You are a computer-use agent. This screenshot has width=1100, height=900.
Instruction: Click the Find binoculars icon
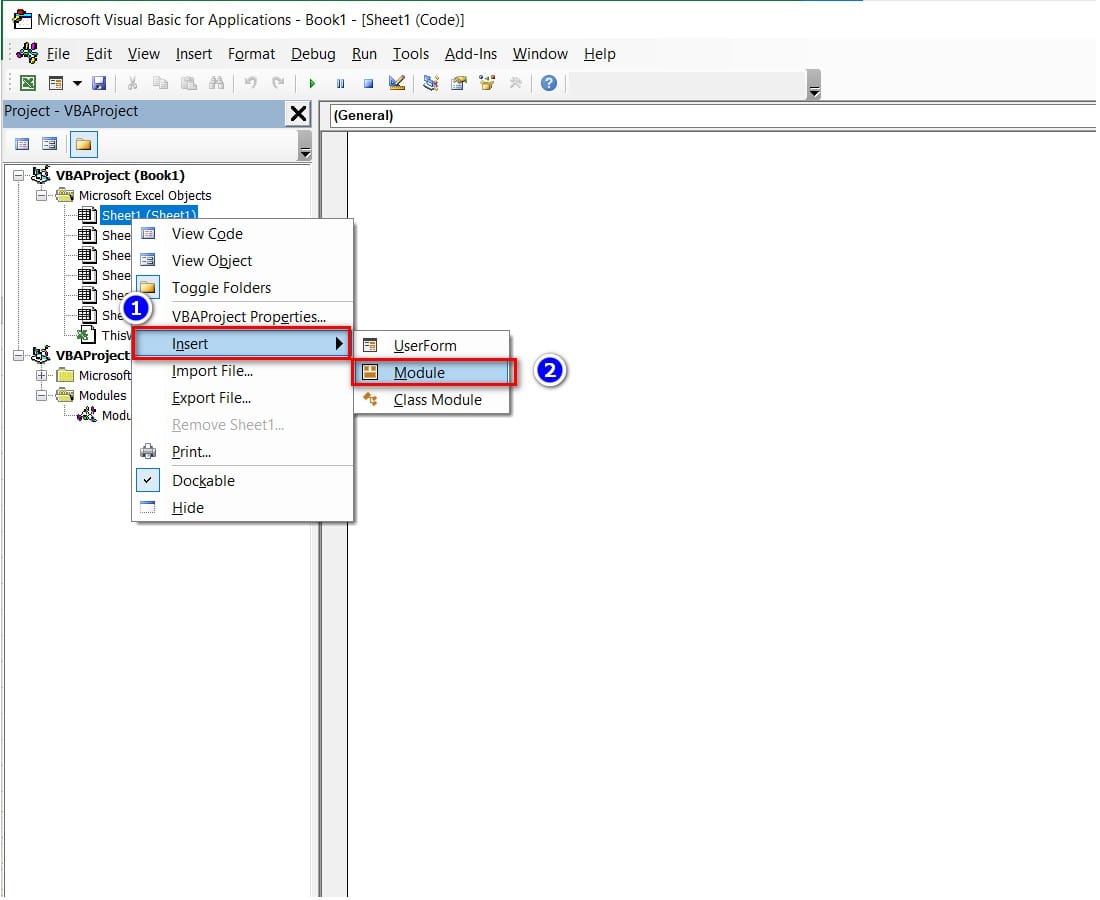click(x=216, y=84)
